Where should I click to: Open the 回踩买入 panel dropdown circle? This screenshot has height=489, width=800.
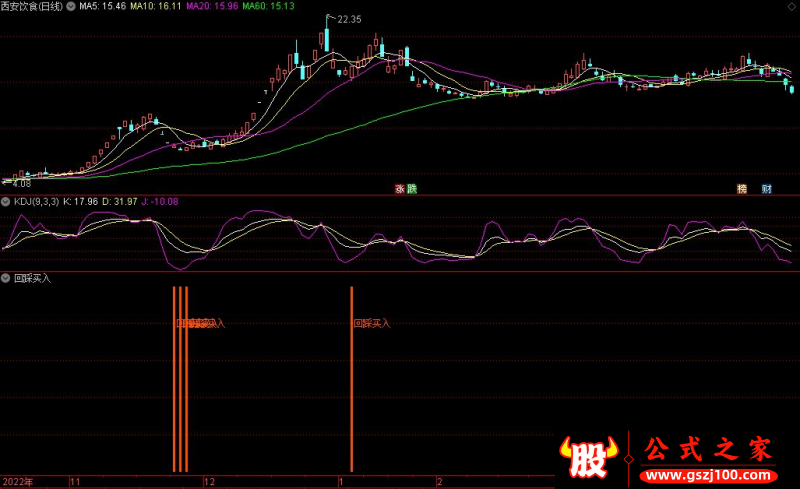pos(6,278)
